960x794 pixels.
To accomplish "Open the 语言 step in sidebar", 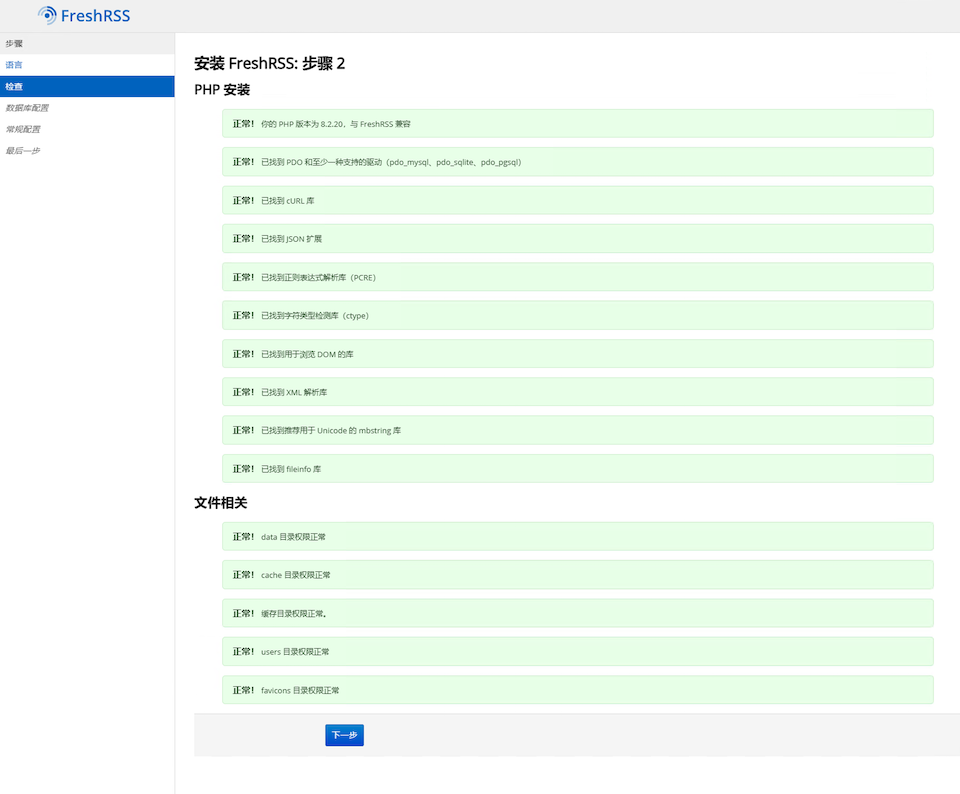I will [87, 65].
